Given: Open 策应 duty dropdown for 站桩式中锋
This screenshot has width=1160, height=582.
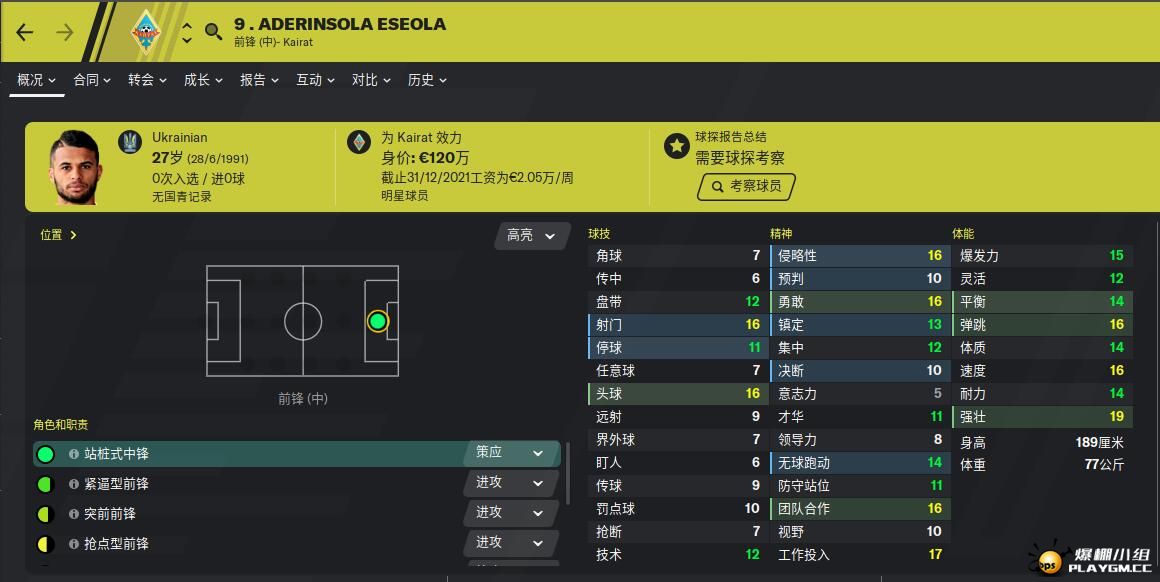Looking at the screenshot, I should click(511, 453).
